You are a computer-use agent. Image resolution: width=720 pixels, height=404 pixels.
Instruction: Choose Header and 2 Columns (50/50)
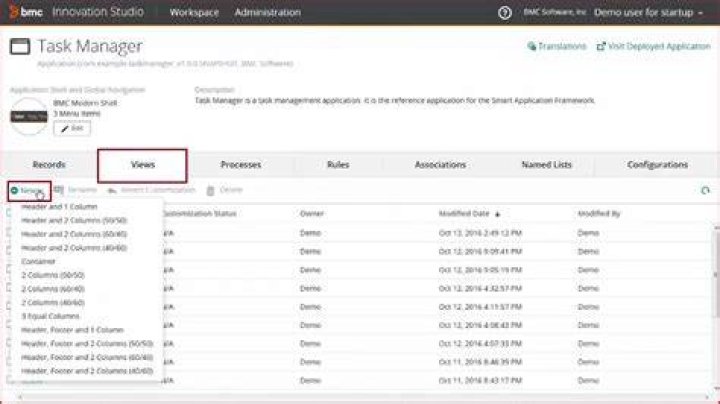click(x=74, y=220)
